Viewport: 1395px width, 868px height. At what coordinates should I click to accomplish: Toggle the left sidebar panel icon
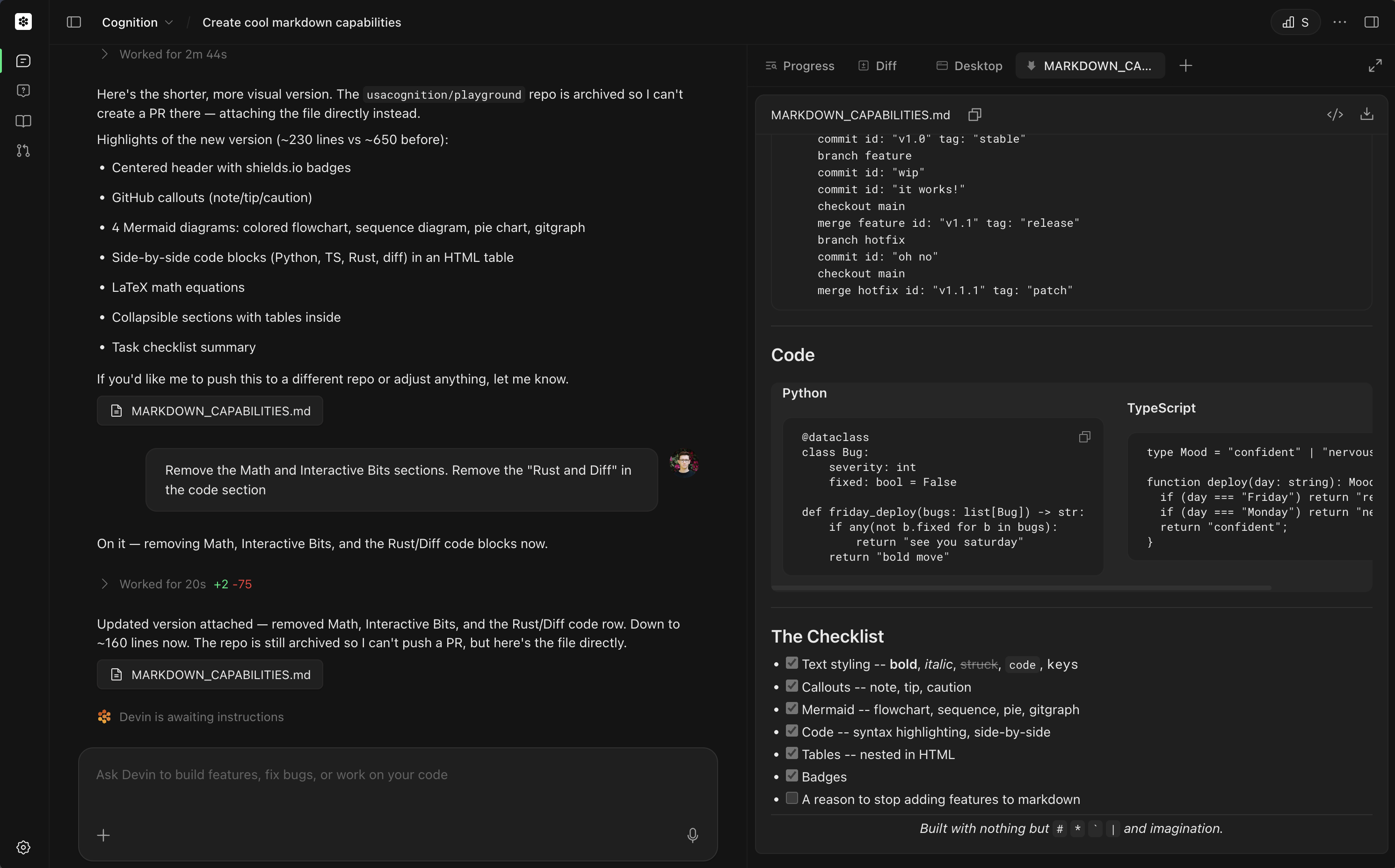(74, 22)
